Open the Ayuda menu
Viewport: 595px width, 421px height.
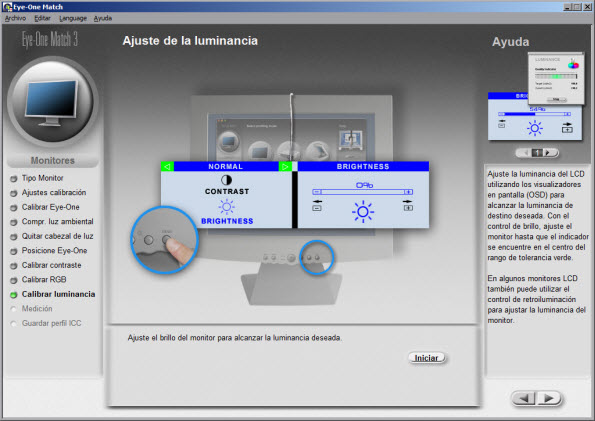[103, 18]
